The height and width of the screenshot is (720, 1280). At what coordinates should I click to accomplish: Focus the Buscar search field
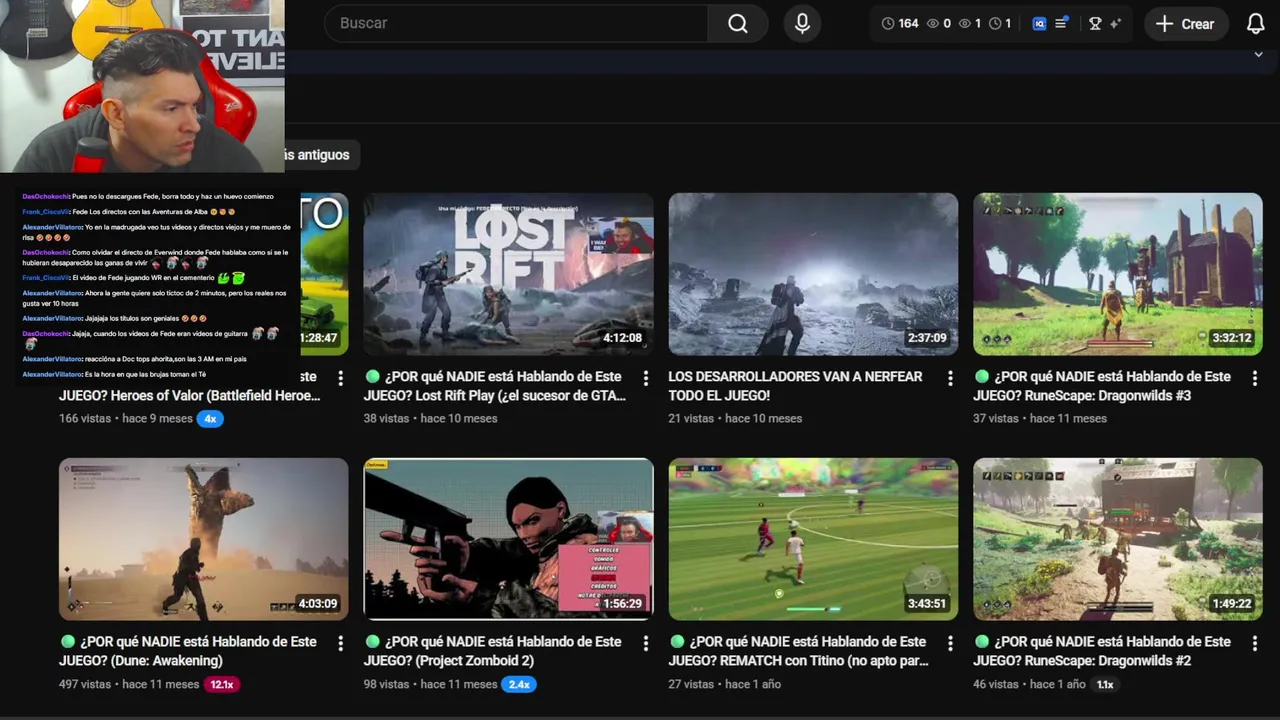[x=516, y=23]
